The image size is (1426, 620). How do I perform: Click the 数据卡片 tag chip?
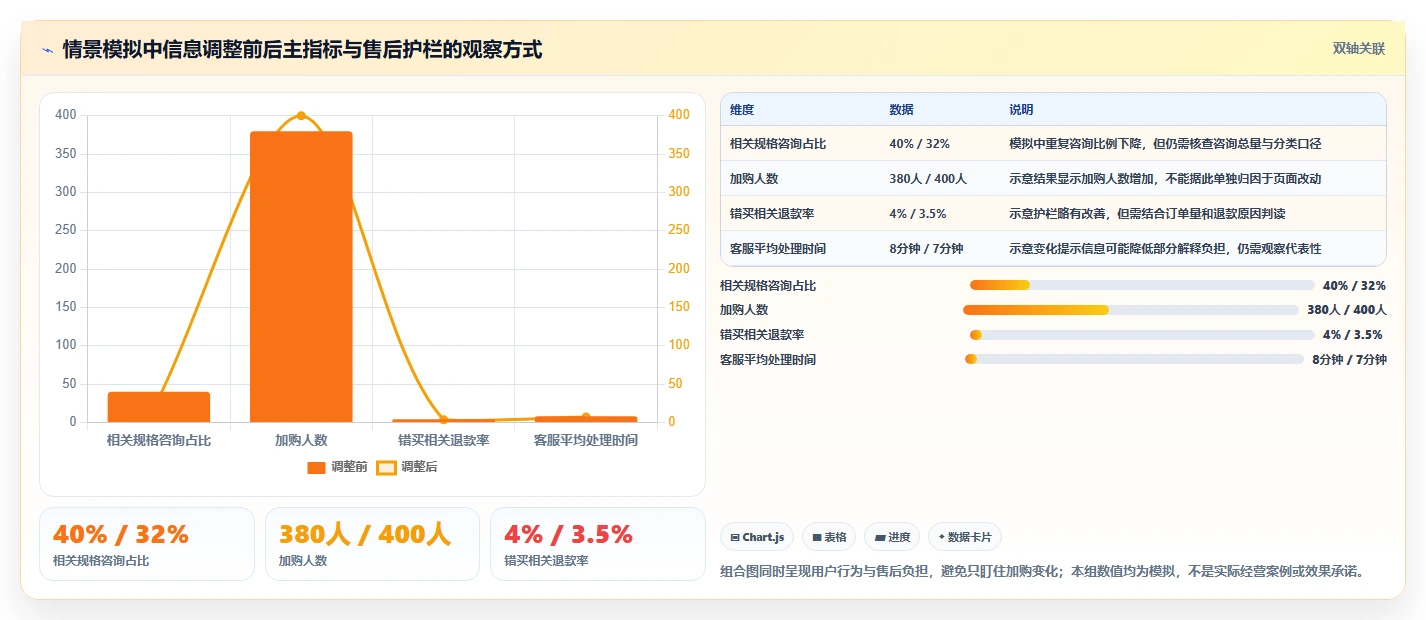click(x=965, y=537)
